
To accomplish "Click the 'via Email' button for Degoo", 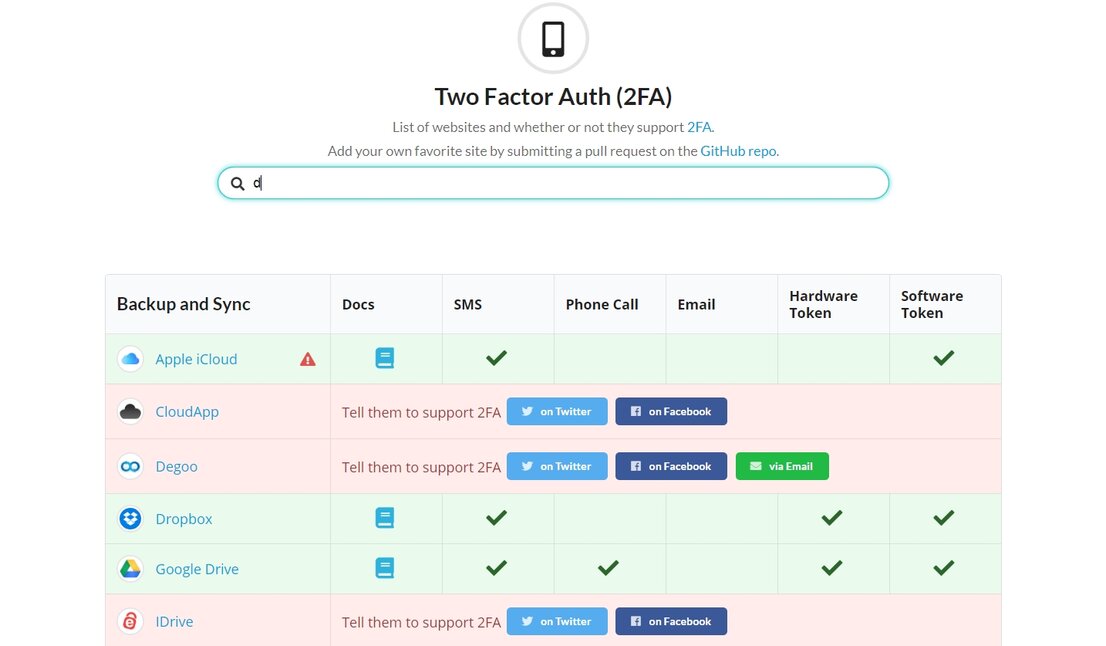I will pyautogui.click(x=782, y=466).
